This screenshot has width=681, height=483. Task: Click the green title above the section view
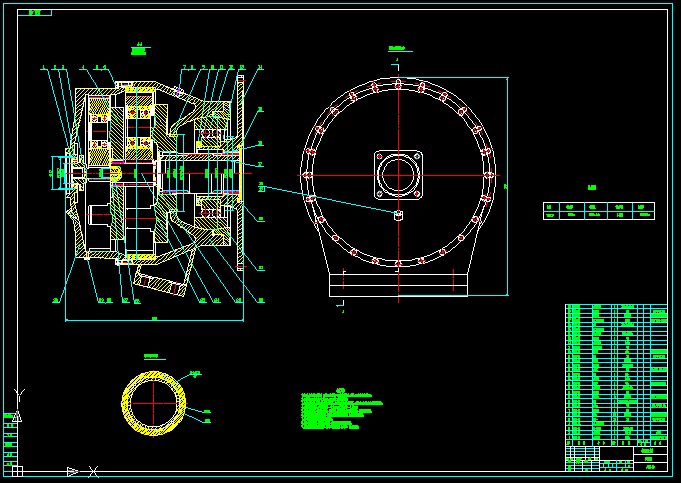[139, 50]
